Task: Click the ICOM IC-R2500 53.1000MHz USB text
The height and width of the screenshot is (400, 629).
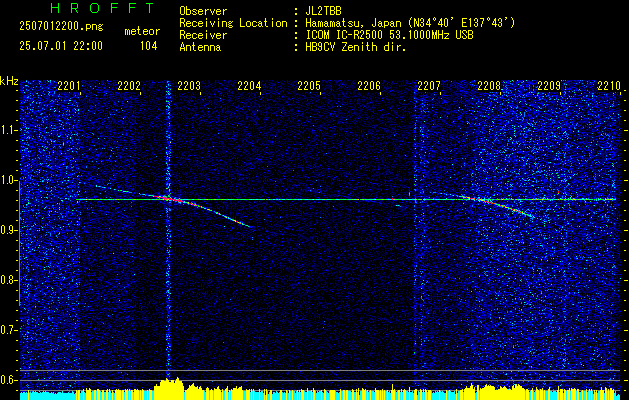Action: [x=389, y=35]
